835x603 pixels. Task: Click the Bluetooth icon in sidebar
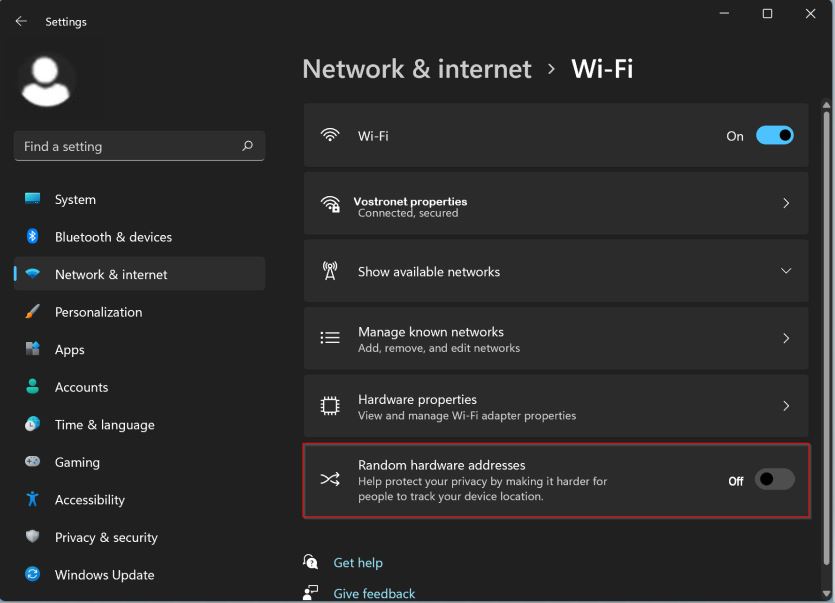(32, 236)
